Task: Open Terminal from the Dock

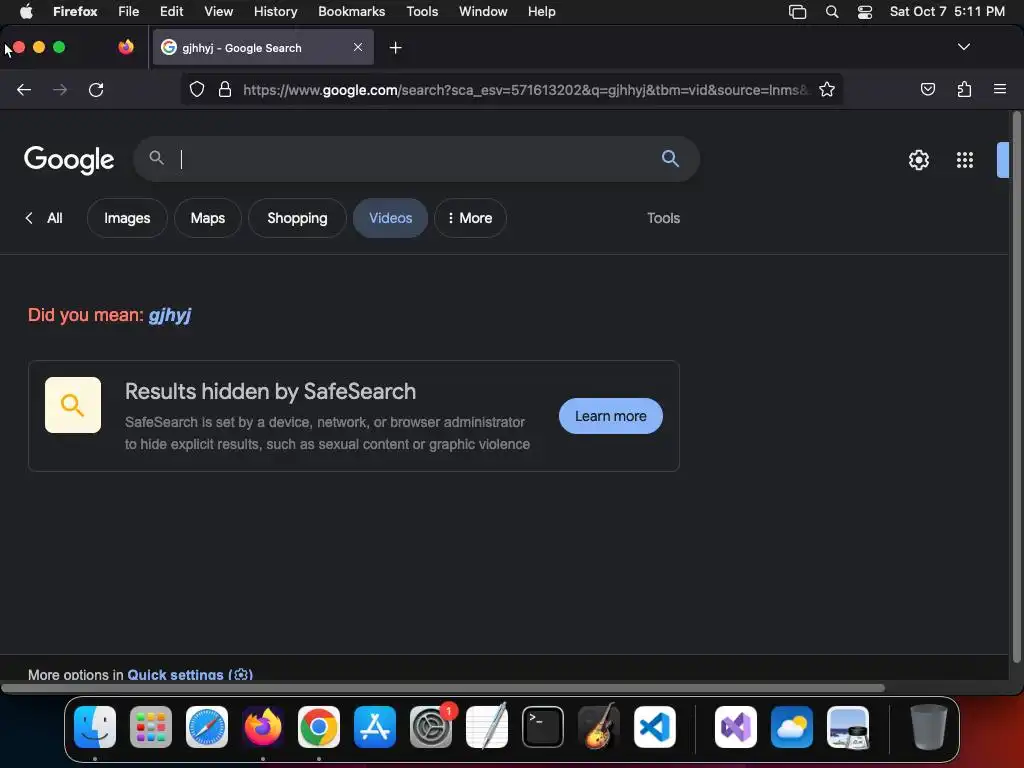Action: pyautogui.click(x=543, y=727)
